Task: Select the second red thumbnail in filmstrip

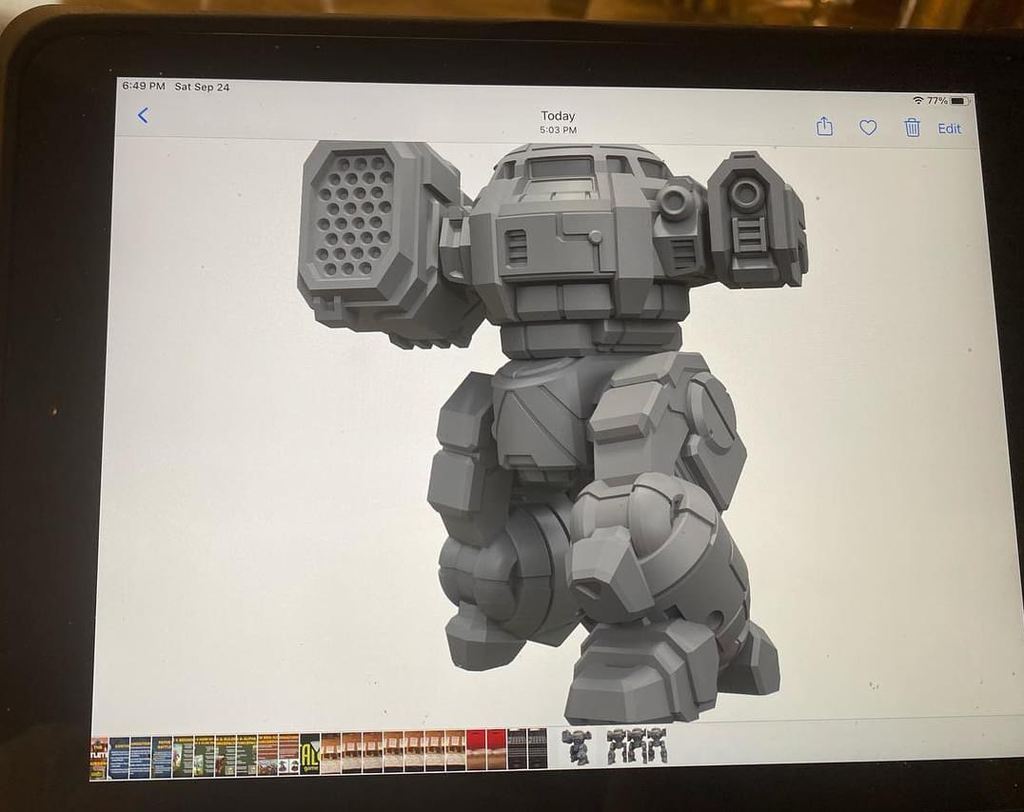Action: click(x=496, y=749)
